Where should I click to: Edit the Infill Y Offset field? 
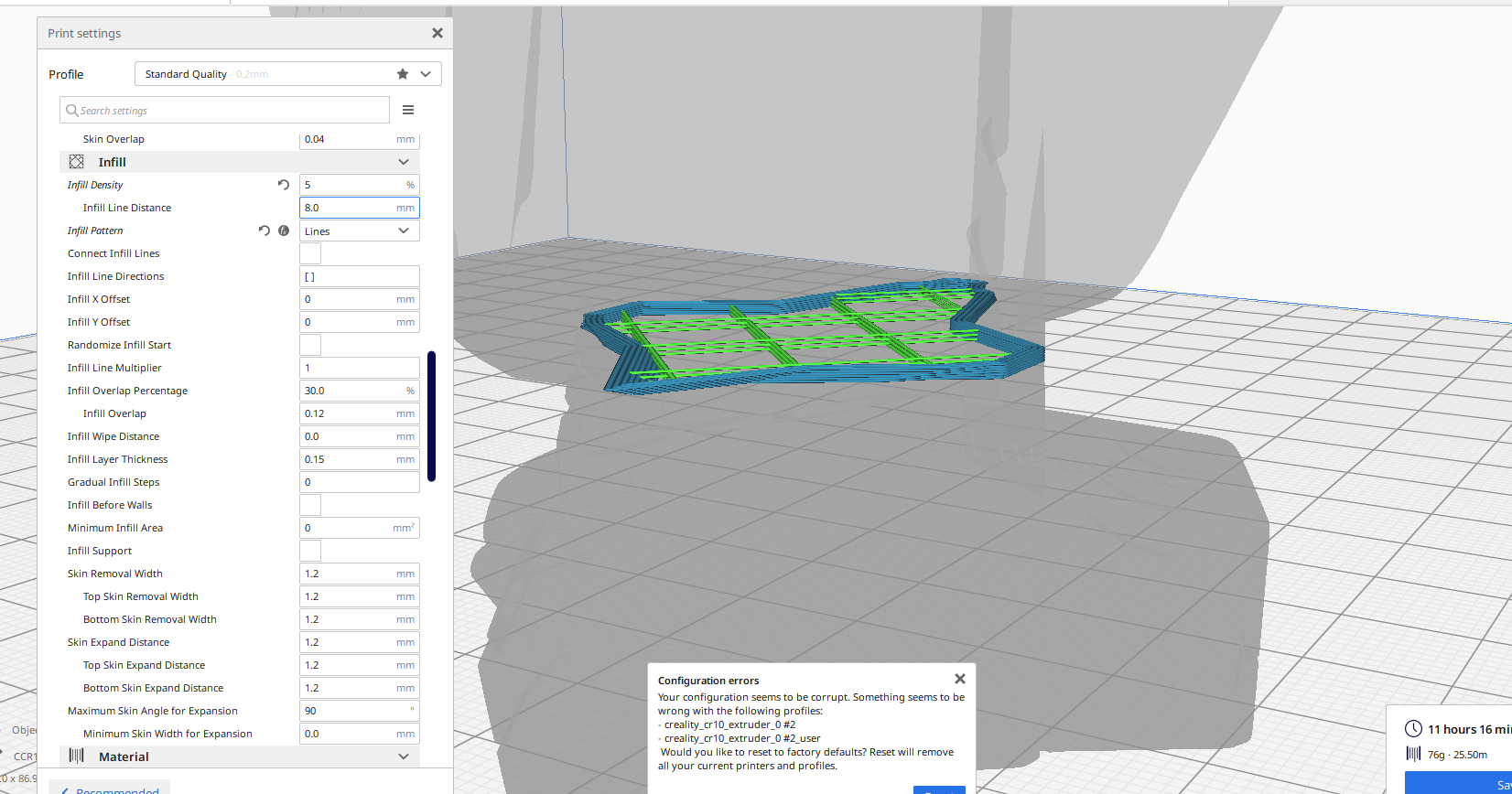coord(360,322)
